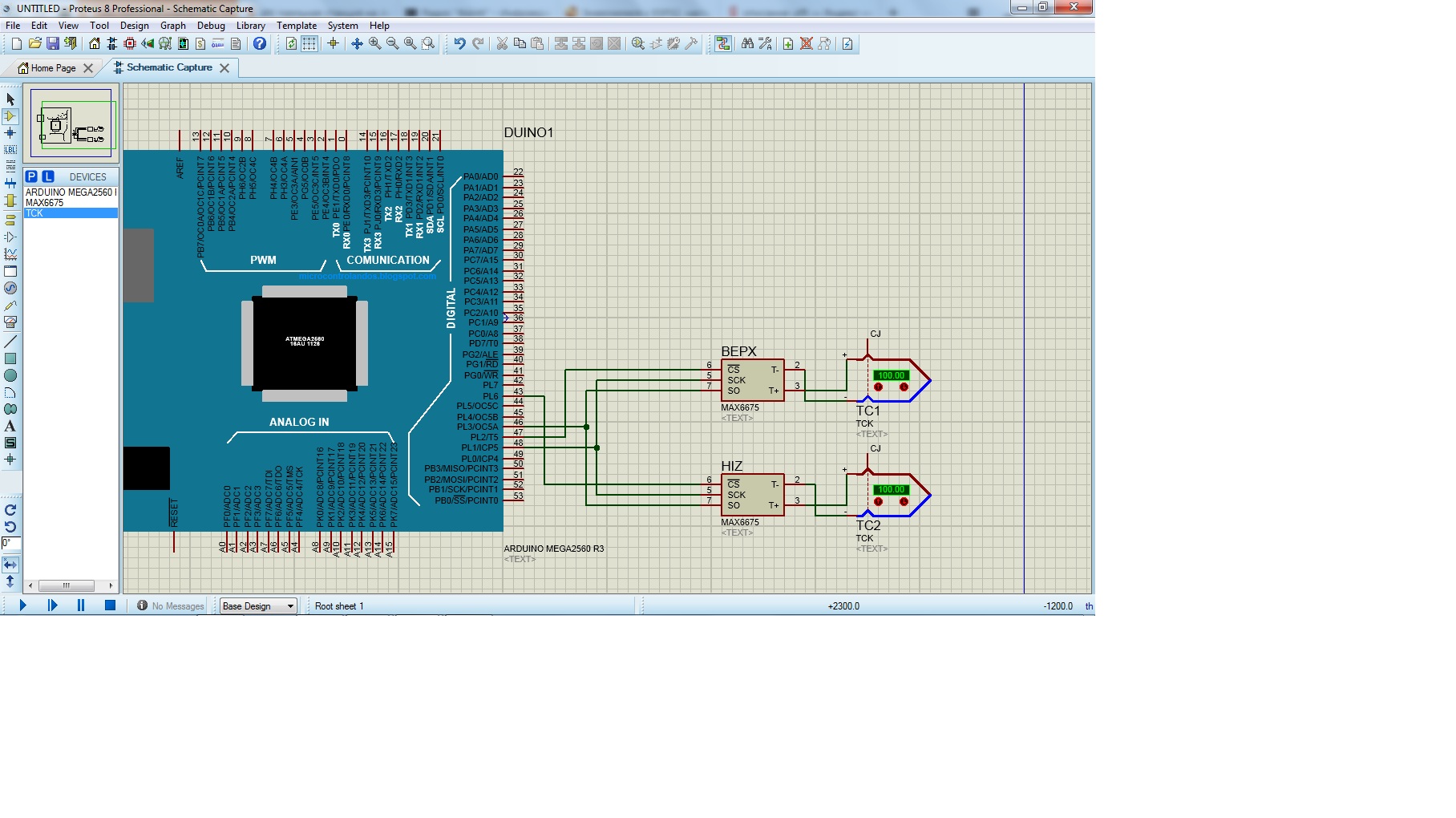Select 2D Graphics Box tool
The image size is (1456, 818).
tap(10, 358)
